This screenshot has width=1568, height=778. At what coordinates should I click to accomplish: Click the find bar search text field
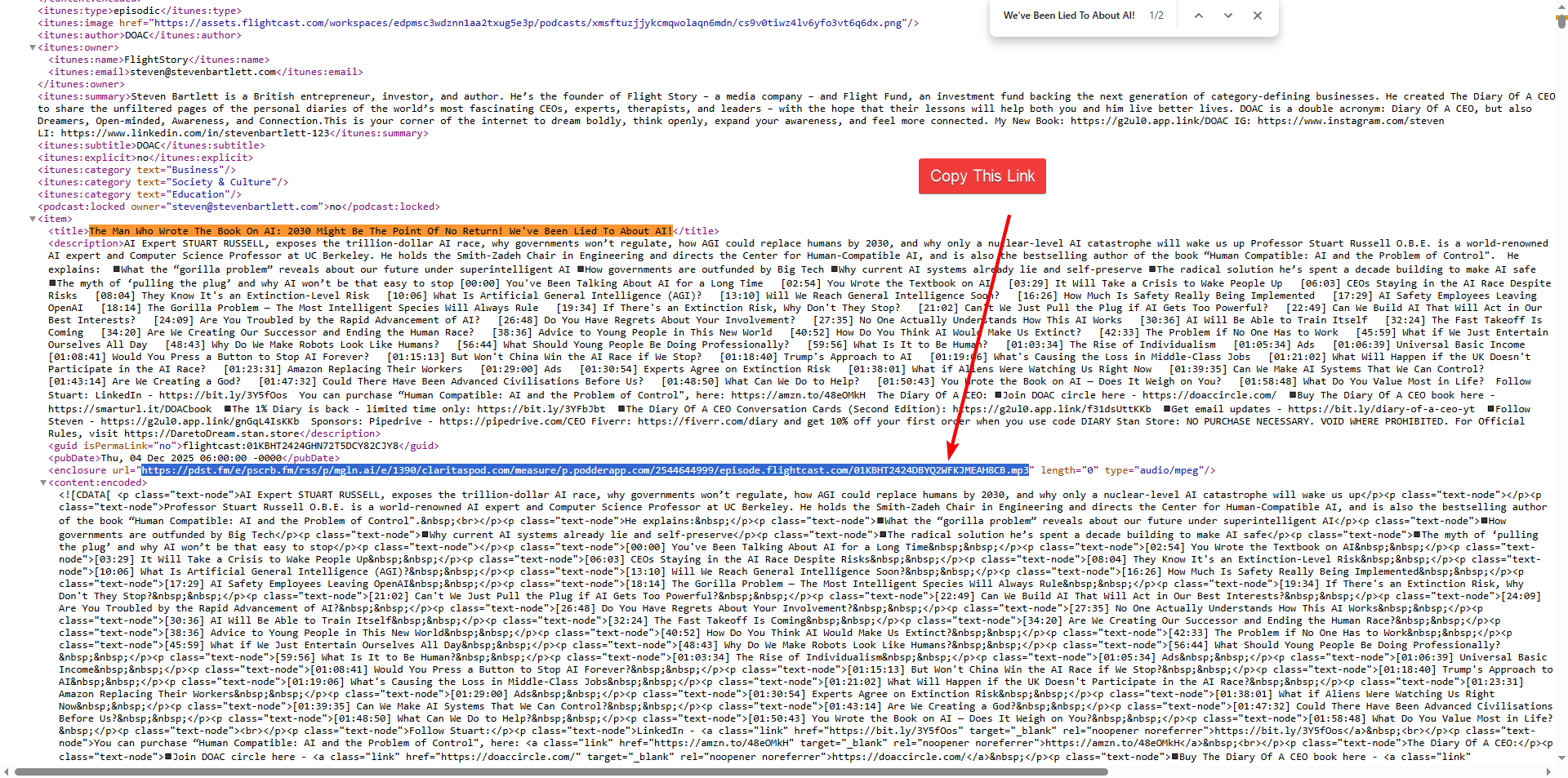pyautogui.click(x=1068, y=16)
